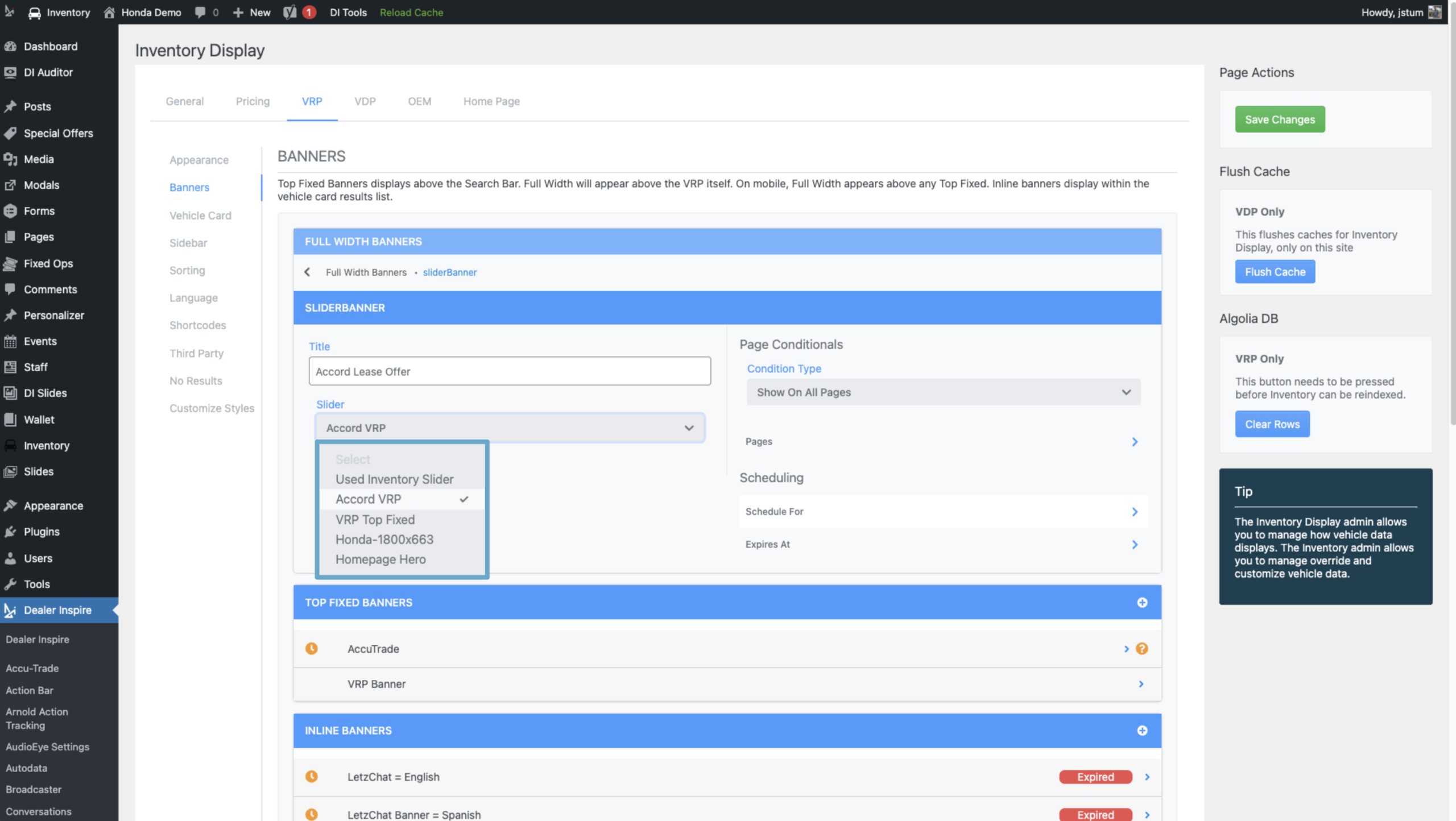Click the comments bubble in top admin bar
The image size is (1456, 821).
200,12
